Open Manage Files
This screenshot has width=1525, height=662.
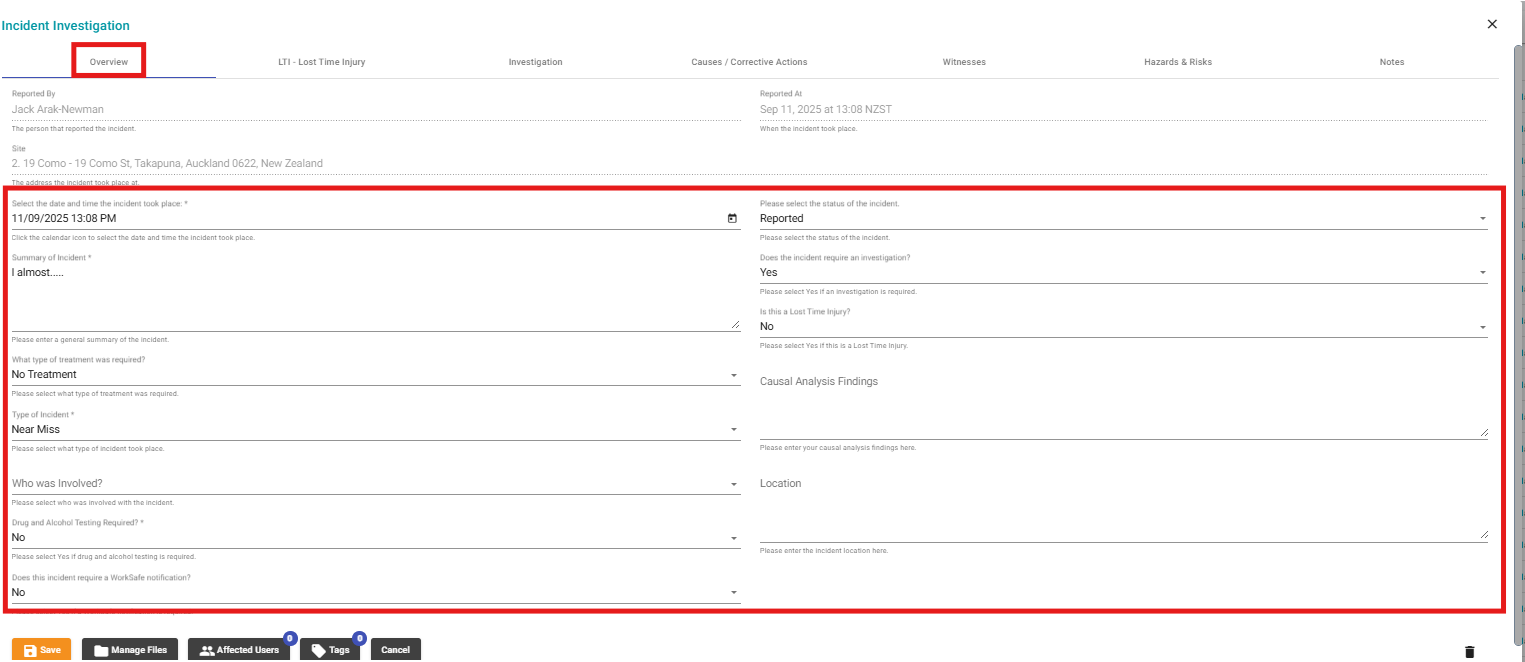(x=131, y=650)
